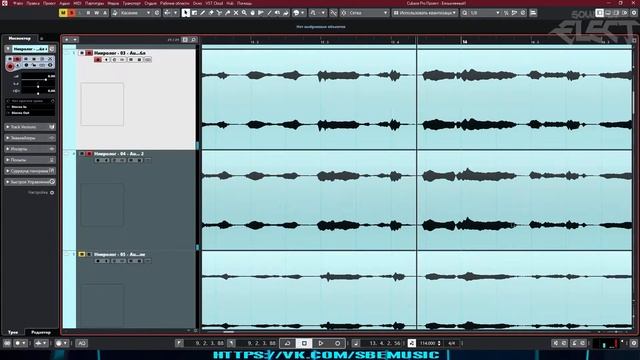Toggle record enable on first audio track

tap(98, 60)
